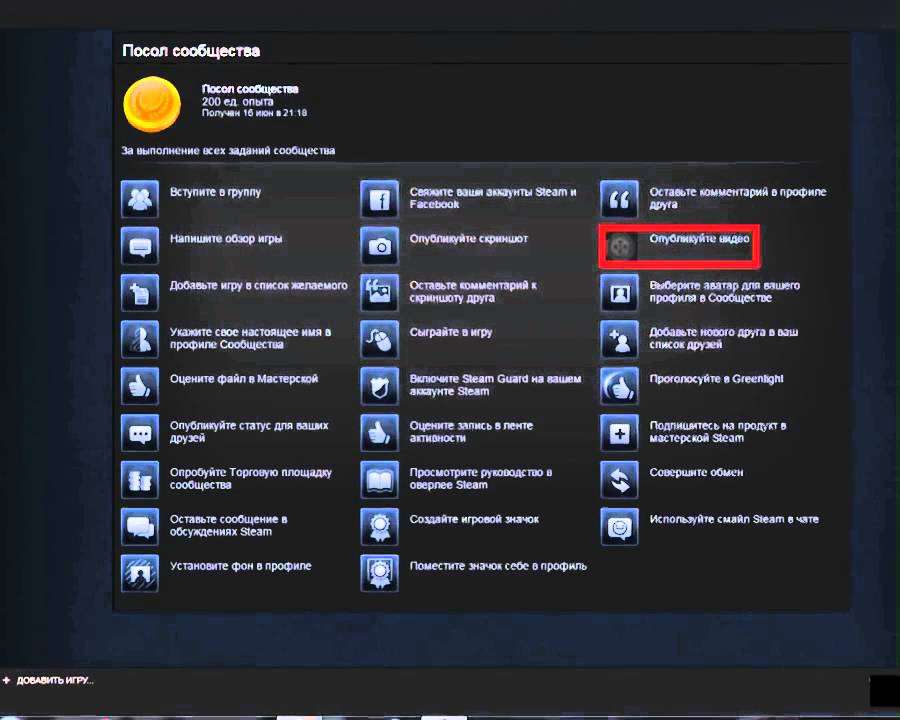Click the 'Вступите в группу' text
Image resolution: width=900 pixels, height=720 pixels.
pyautogui.click(x=215, y=192)
